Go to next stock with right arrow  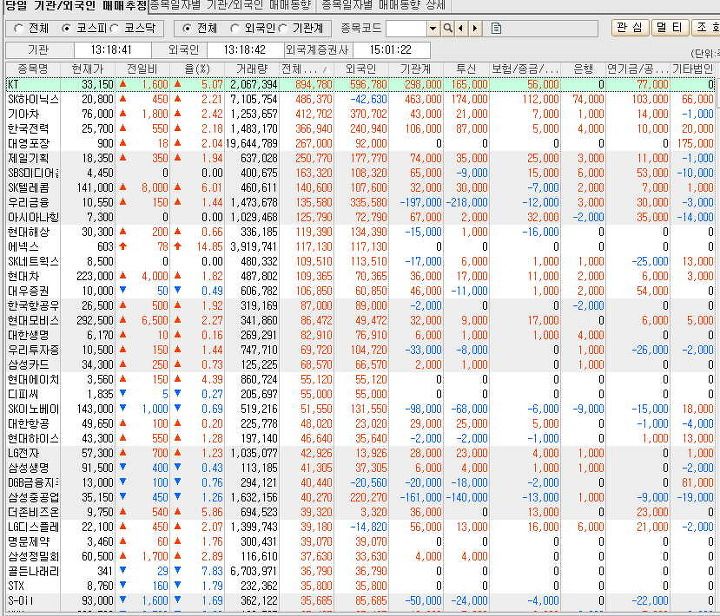475,28
